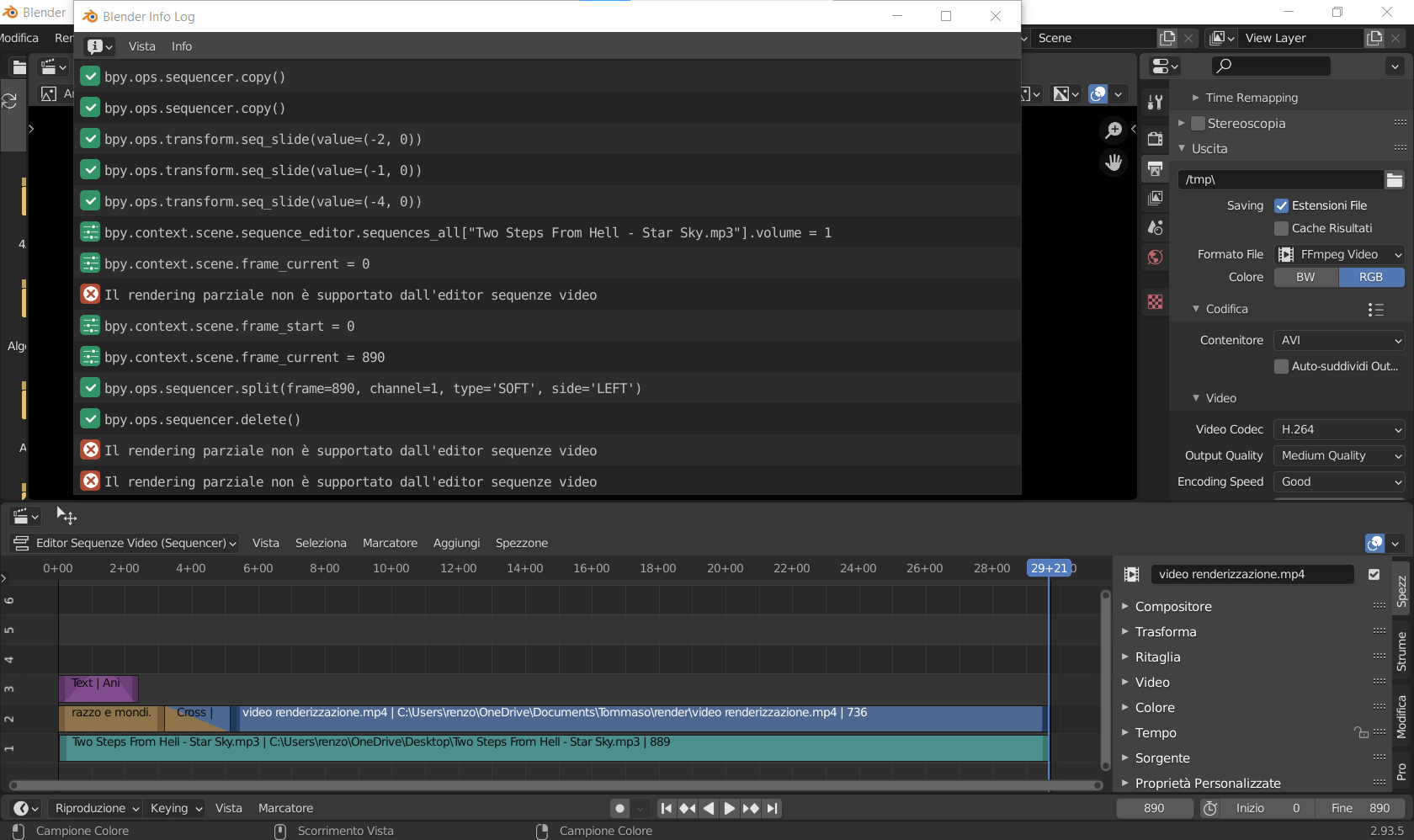Open Video Codec H.264 dropdown
1414x840 pixels.
tap(1339, 429)
